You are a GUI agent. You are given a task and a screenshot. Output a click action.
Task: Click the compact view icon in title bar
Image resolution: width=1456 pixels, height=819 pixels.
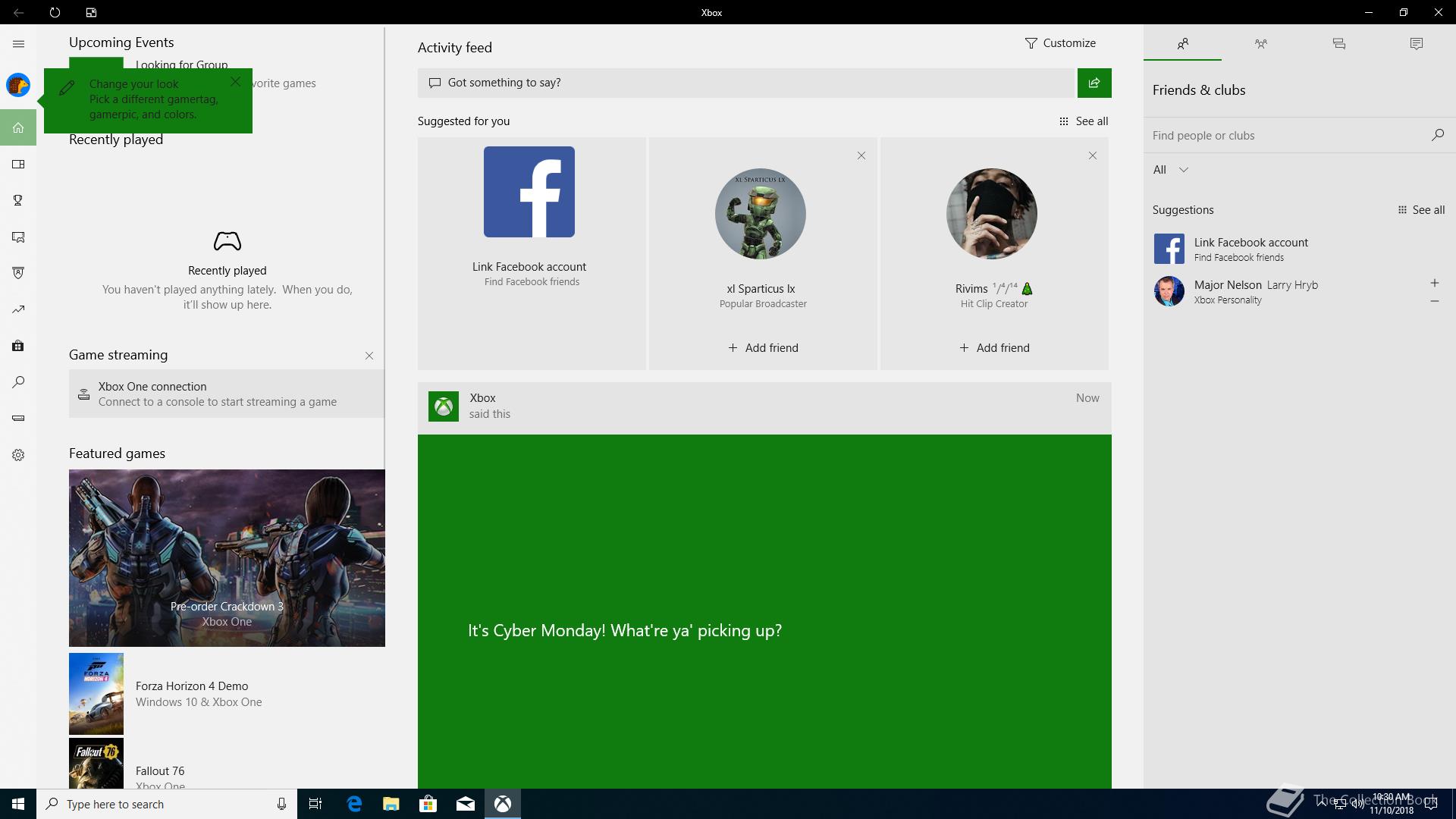point(91,12)
